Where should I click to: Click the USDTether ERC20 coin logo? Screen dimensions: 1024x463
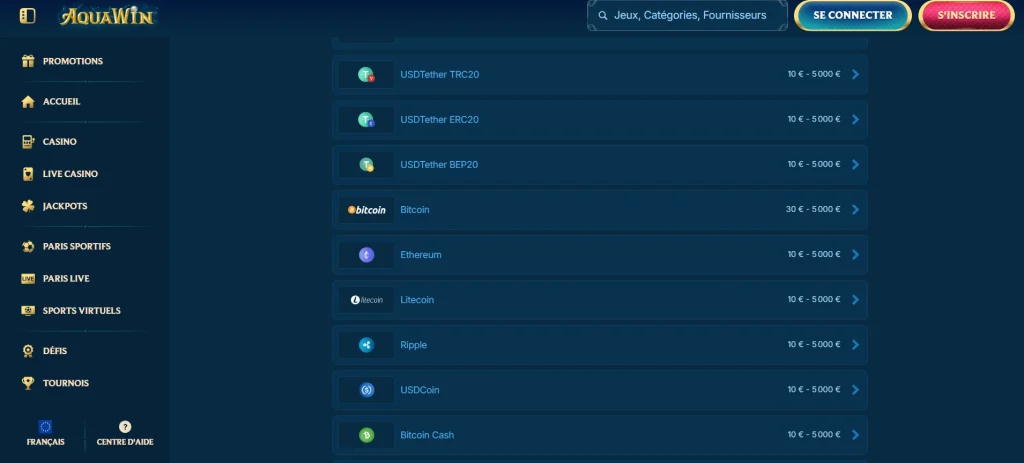pyautogui.click(x=366, y=120)
